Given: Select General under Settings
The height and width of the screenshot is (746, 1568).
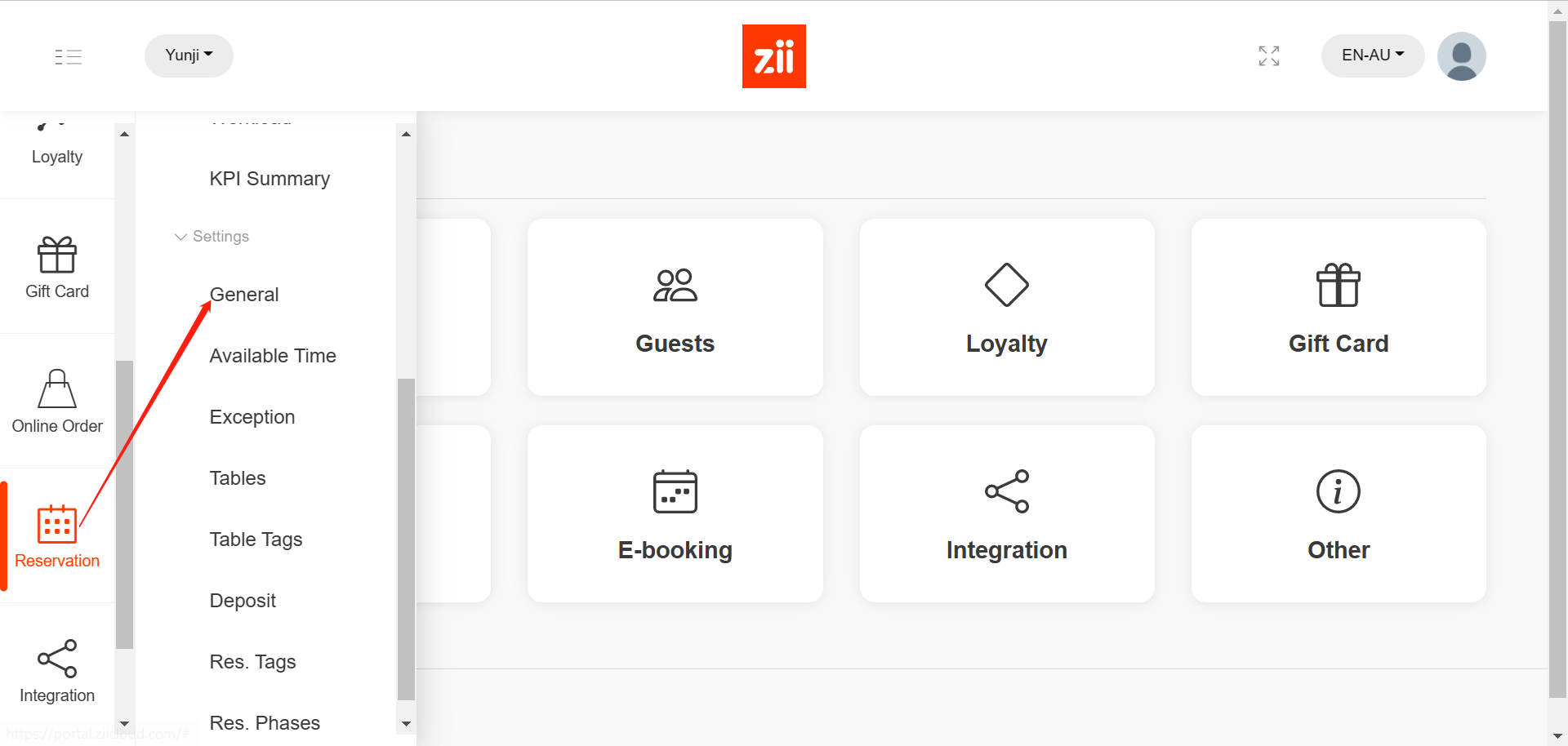Looking at the screenshot, I should point(244,295).
